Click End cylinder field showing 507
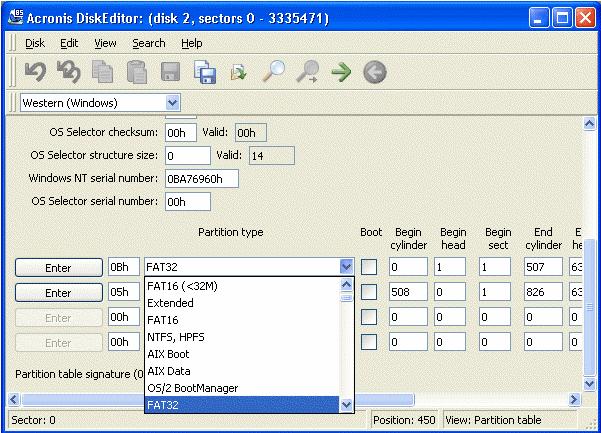 tap(543, 267)
